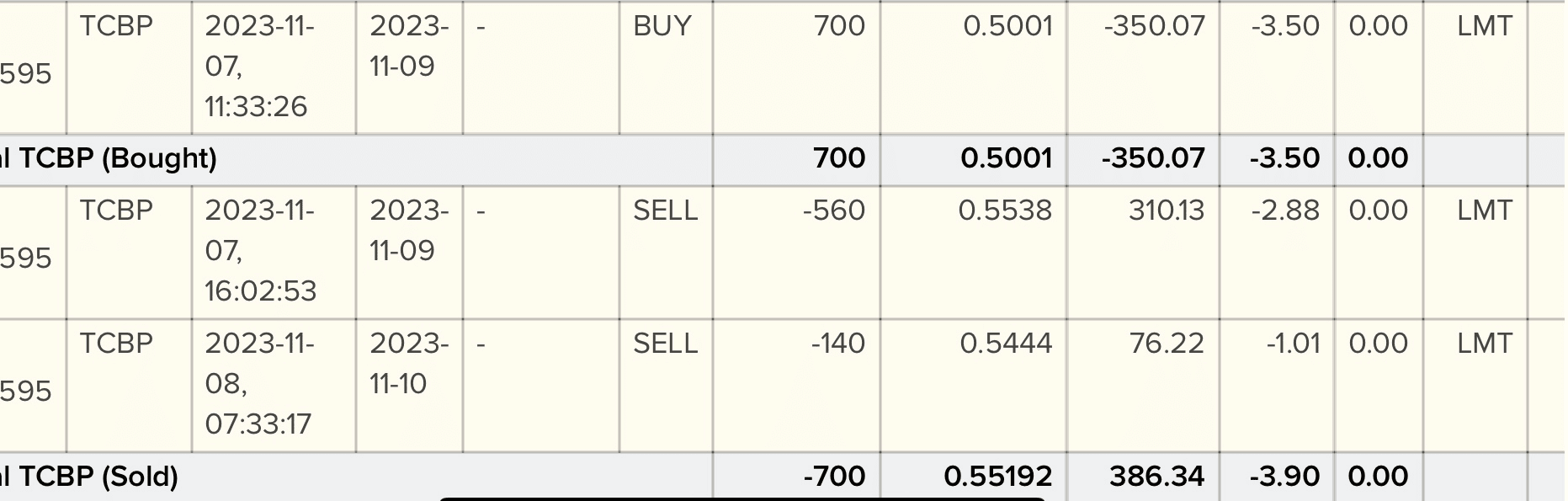The width and height of the screenshot is (1568, 501).
Task: Select the 11:33:26 trade date-time cell
Action: click(x=258, y=67)
